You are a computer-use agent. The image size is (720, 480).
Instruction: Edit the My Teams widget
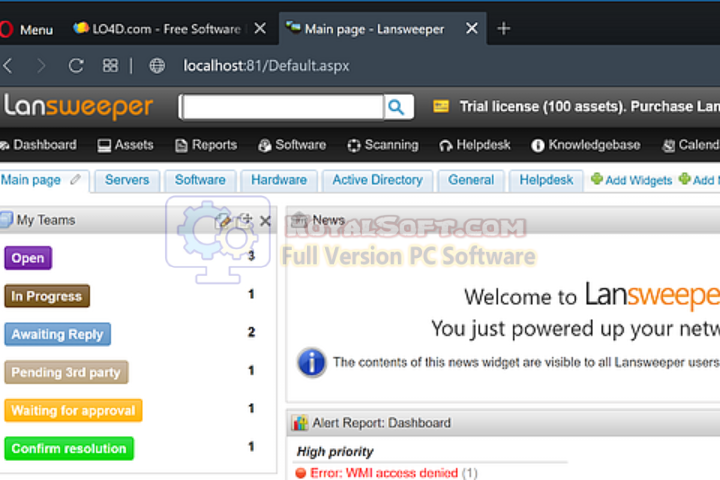tap(223, 220)
